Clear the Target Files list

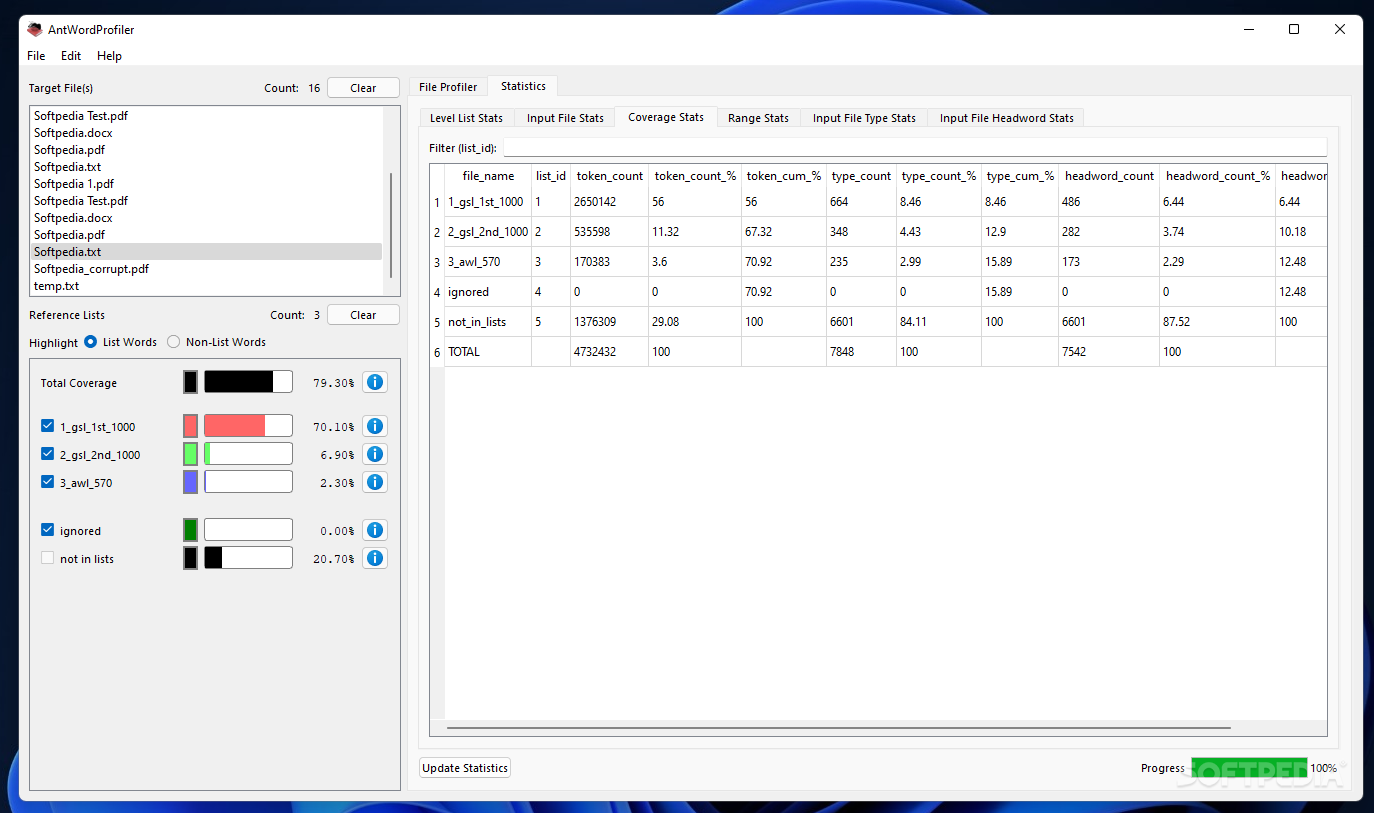363,88
